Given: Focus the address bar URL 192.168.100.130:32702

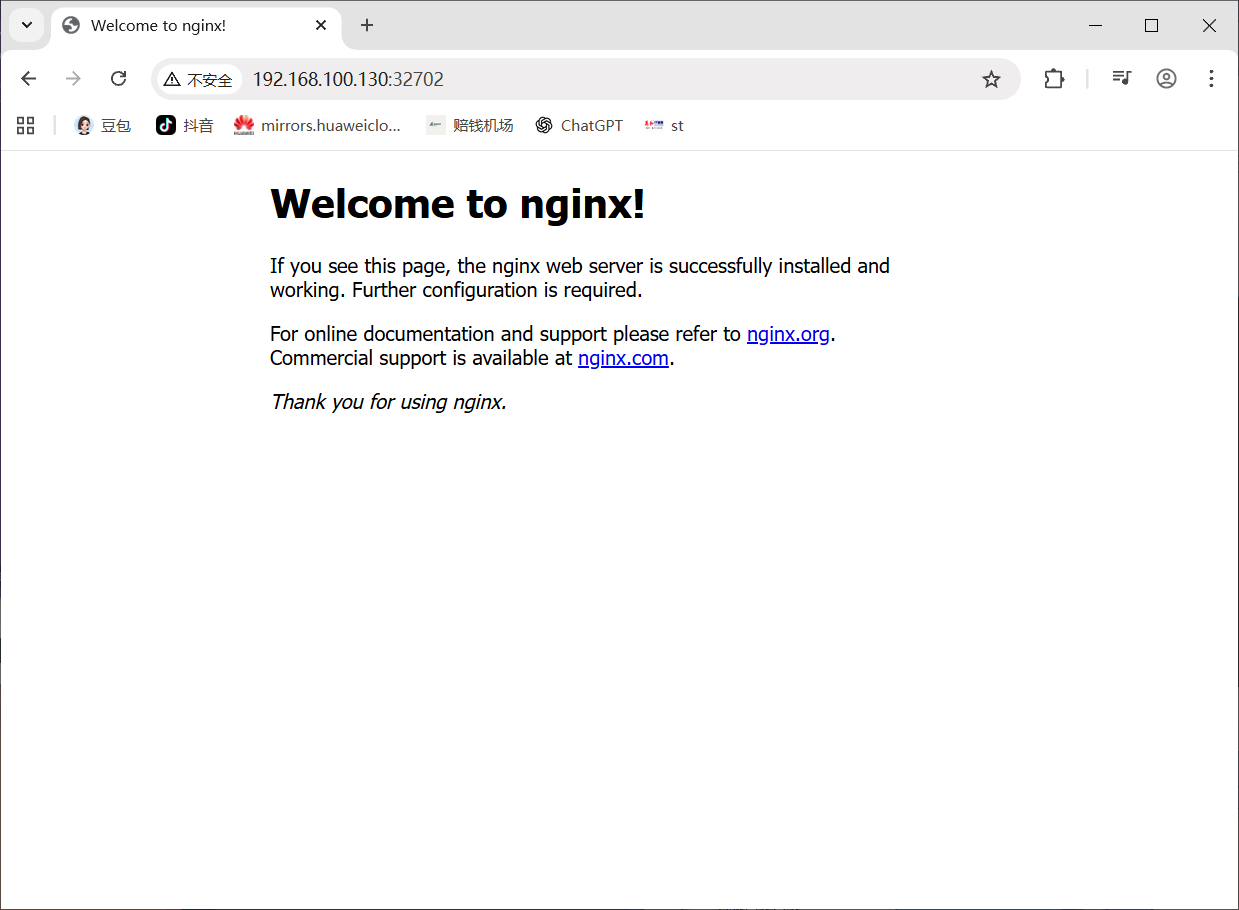Looking at the screenshot, I should pyautogui.click(x=348, y=79).
